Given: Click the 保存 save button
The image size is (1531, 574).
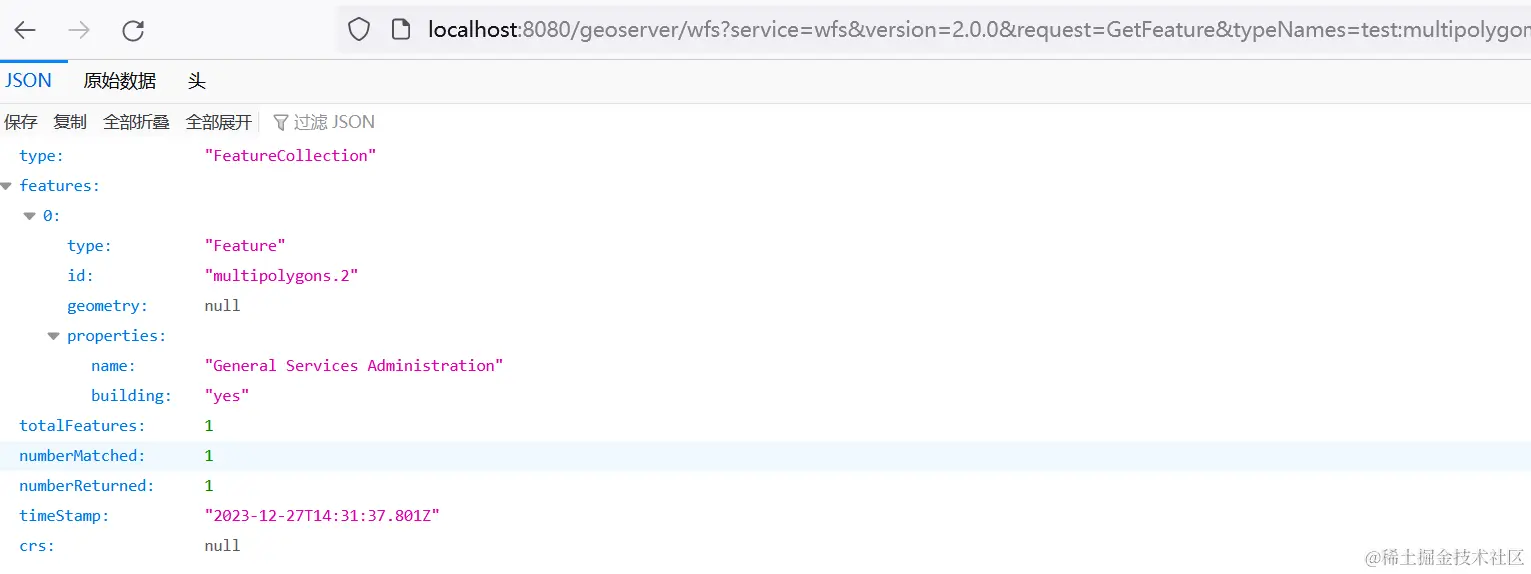Looking at the screenshot, I should coord(21,122).
